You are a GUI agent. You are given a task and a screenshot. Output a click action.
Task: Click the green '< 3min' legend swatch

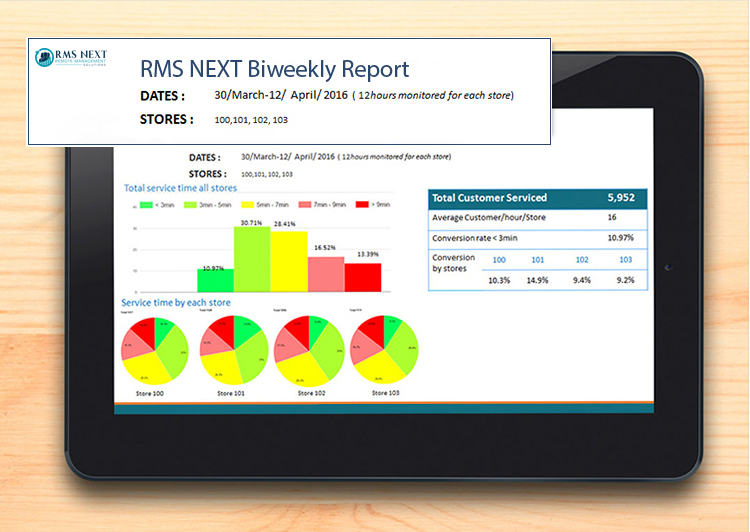pos(146,205)
